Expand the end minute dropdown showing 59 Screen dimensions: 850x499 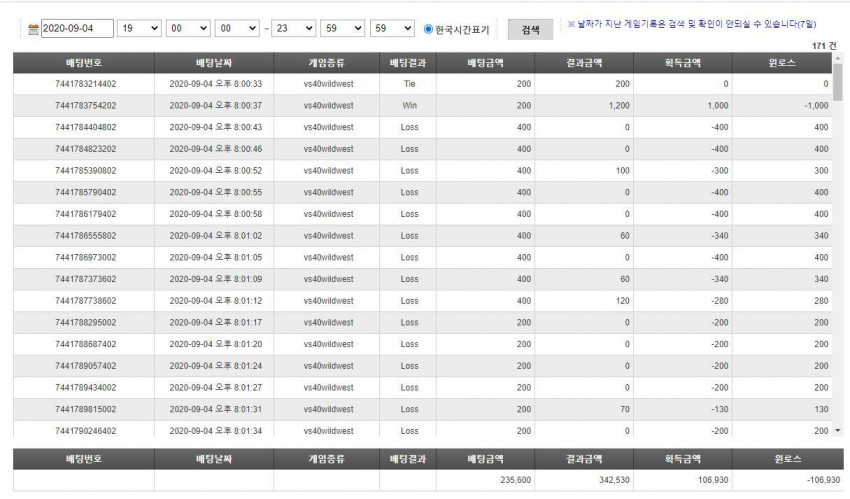(343, 28)
